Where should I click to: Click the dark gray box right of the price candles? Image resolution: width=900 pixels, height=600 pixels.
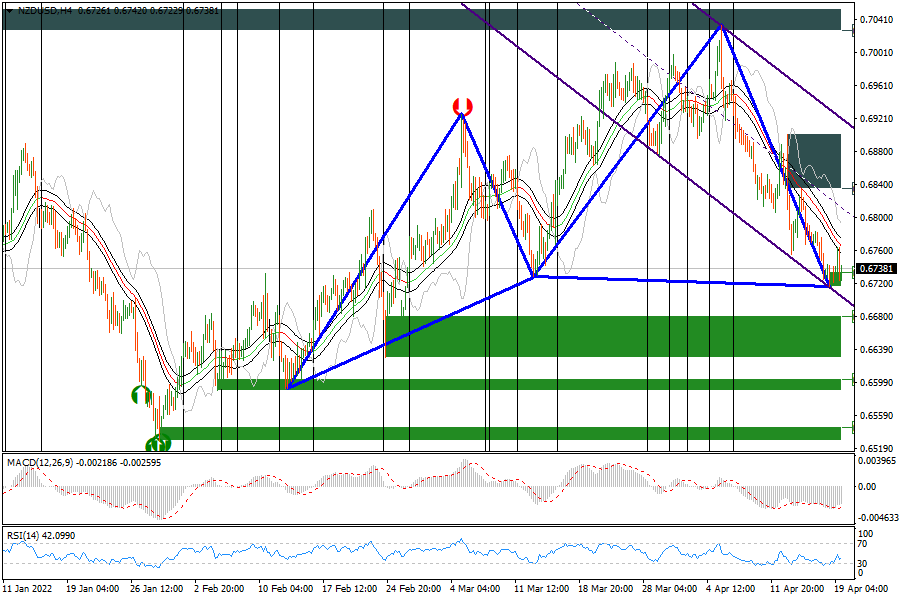point(814,160)
